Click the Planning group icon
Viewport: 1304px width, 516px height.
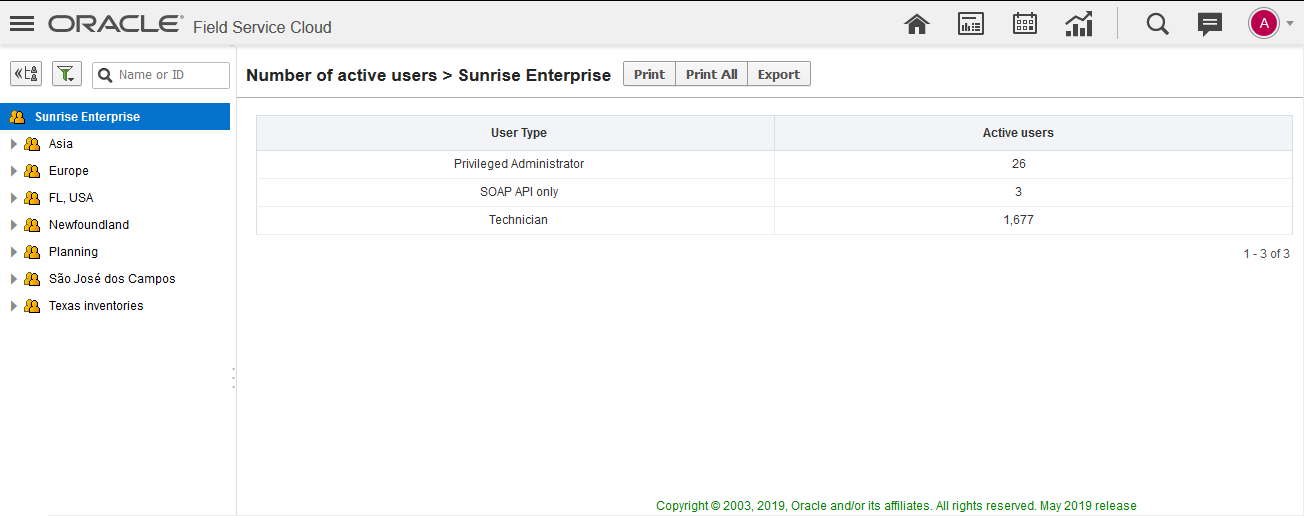[31, 252]
